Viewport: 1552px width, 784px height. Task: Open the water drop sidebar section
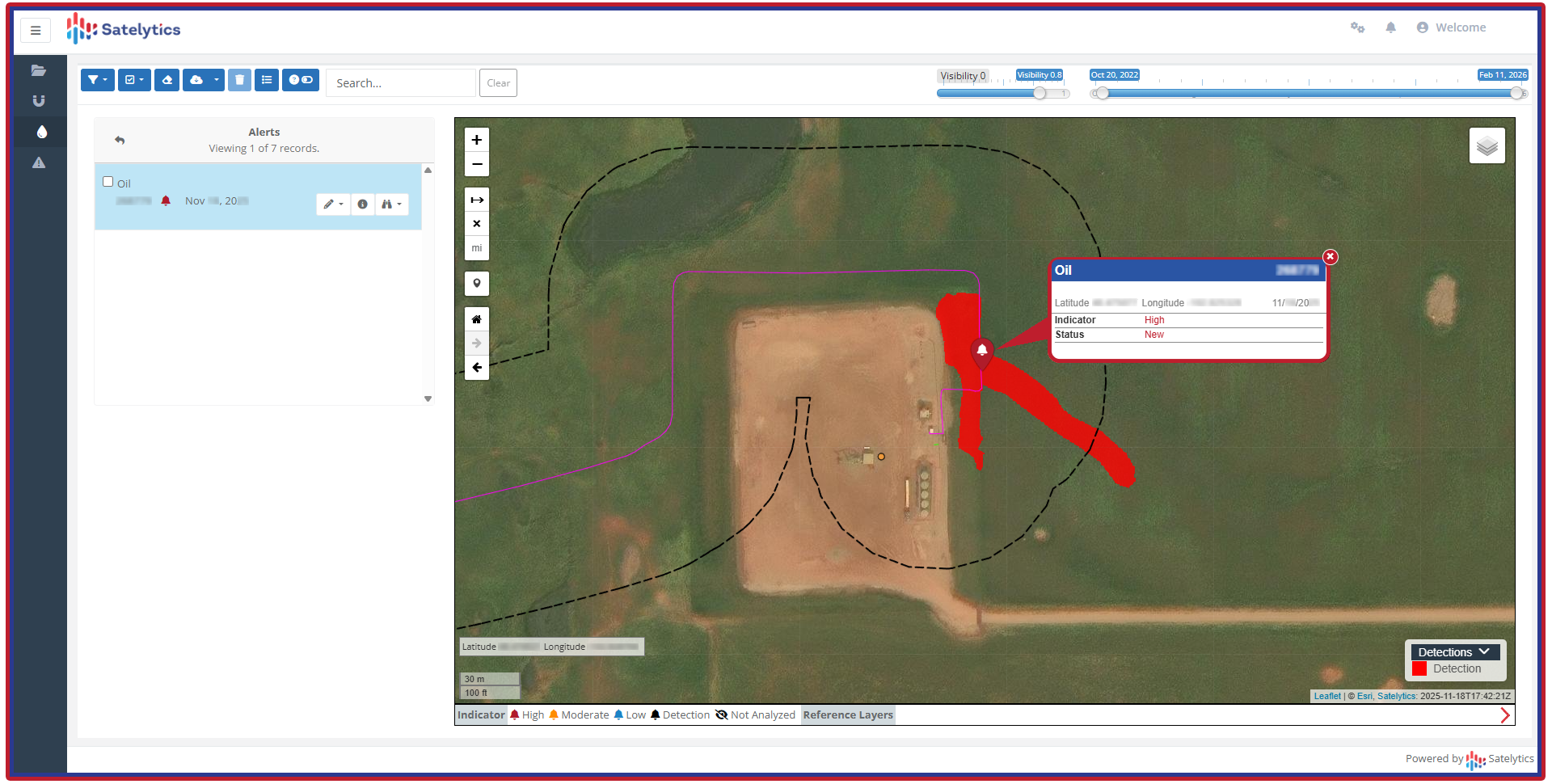pyautogui.click(x=41, y=132)
